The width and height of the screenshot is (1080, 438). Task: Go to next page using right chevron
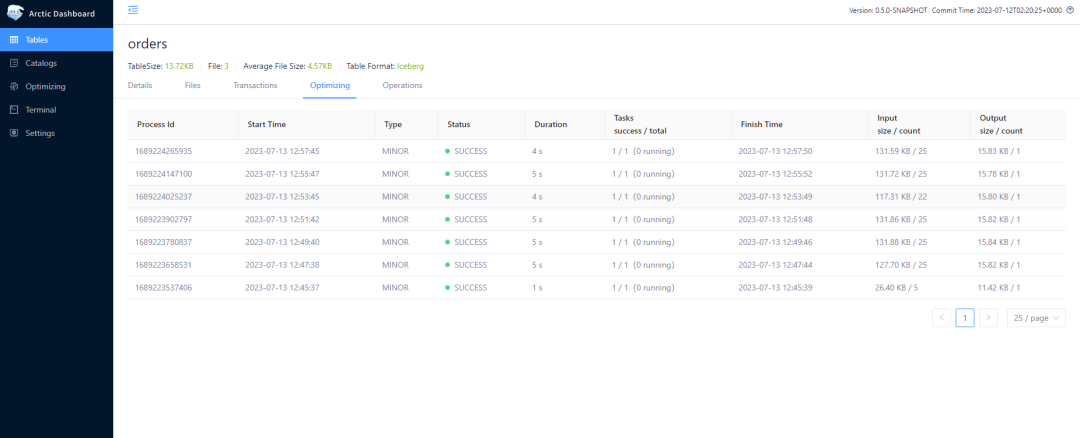988,318
